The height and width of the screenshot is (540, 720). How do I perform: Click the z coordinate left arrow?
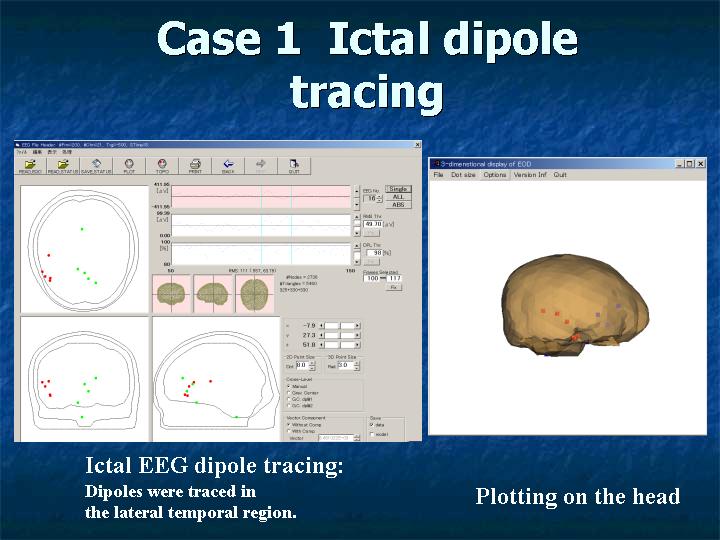click(x=321, y=345)
